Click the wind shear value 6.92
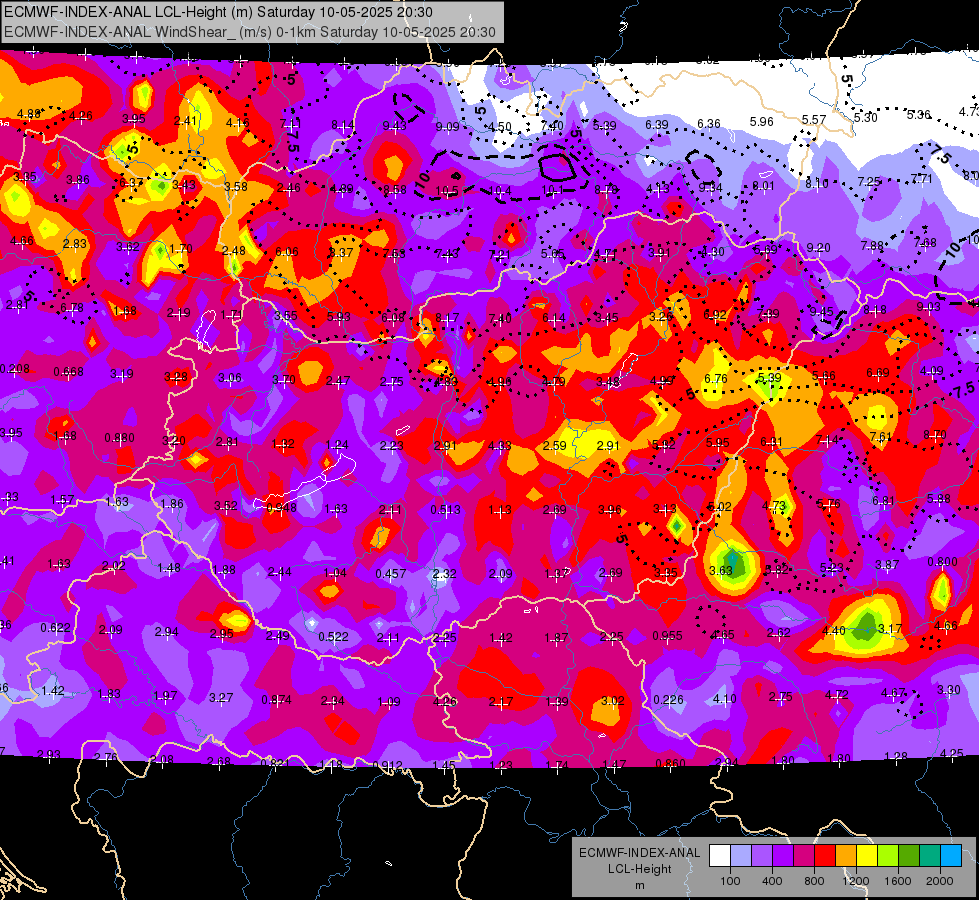Viewport: 979px width, 900px height. pos(715,315)
